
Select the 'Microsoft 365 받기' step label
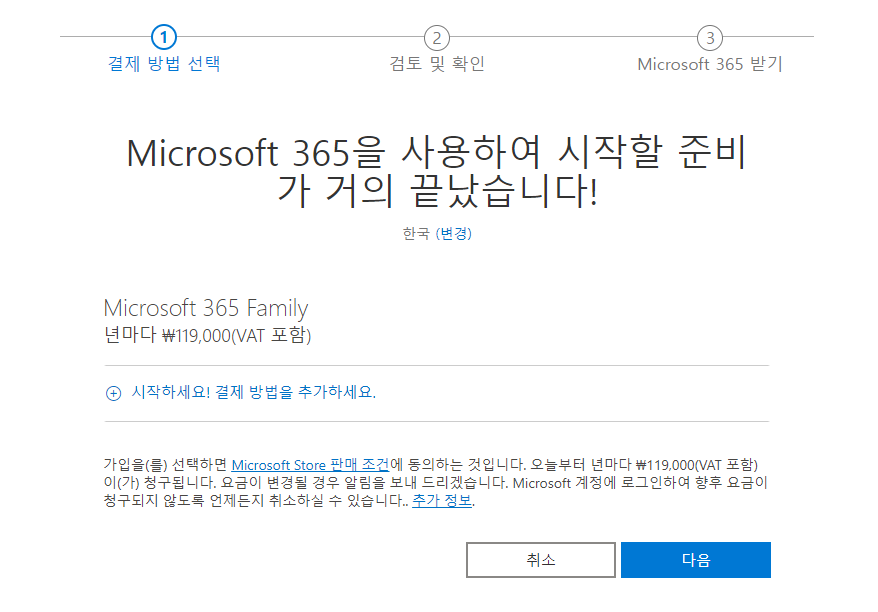[710, 64]
